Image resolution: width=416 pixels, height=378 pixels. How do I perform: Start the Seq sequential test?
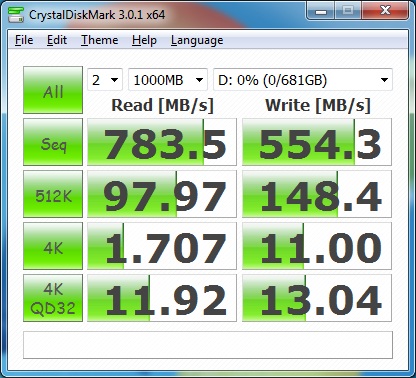click(53, 142)
